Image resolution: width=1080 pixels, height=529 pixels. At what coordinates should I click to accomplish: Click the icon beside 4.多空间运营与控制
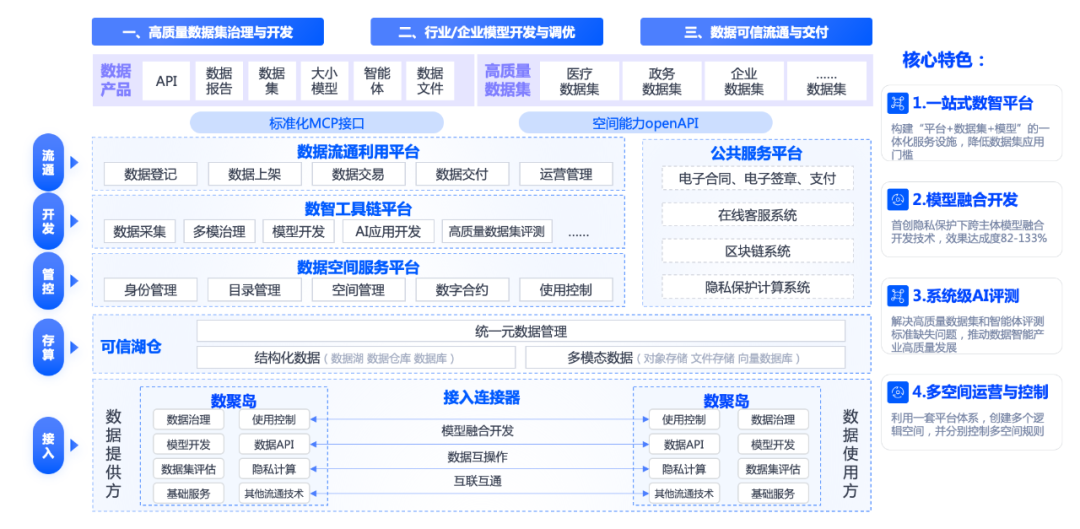click(897, 391)
